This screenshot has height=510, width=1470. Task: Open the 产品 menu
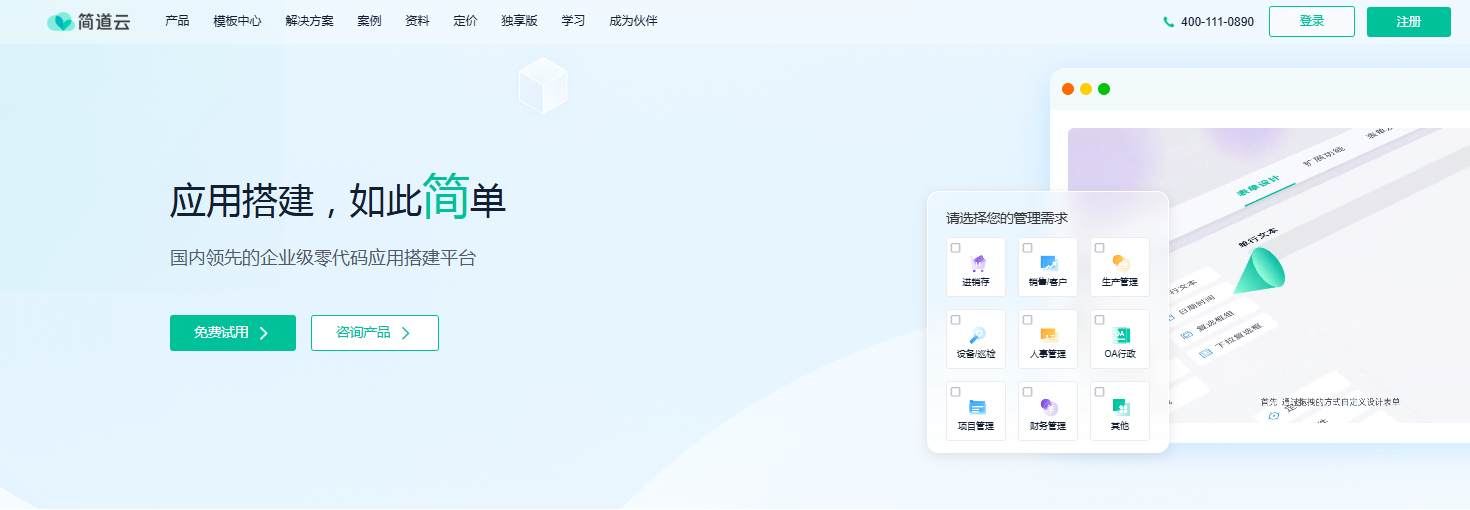177,21
